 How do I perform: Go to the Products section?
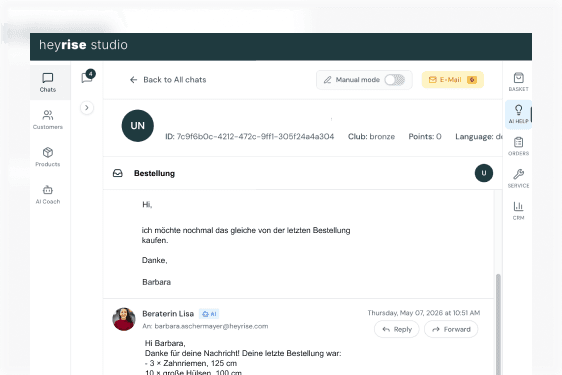click(x=48, y=157)
